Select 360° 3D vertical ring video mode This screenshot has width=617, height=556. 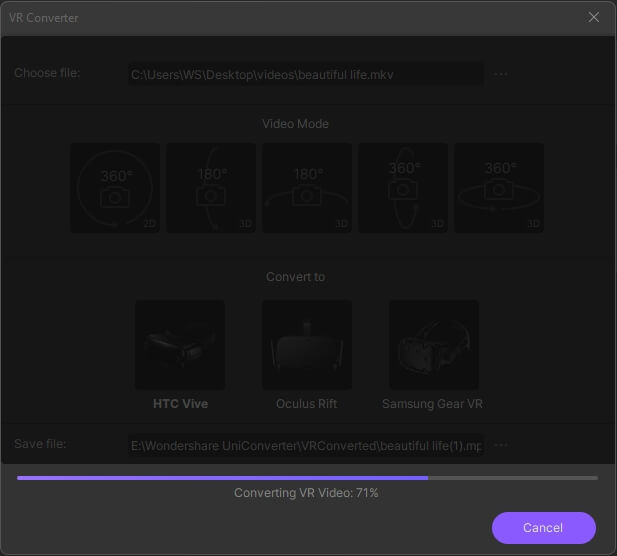click(403, 188)
